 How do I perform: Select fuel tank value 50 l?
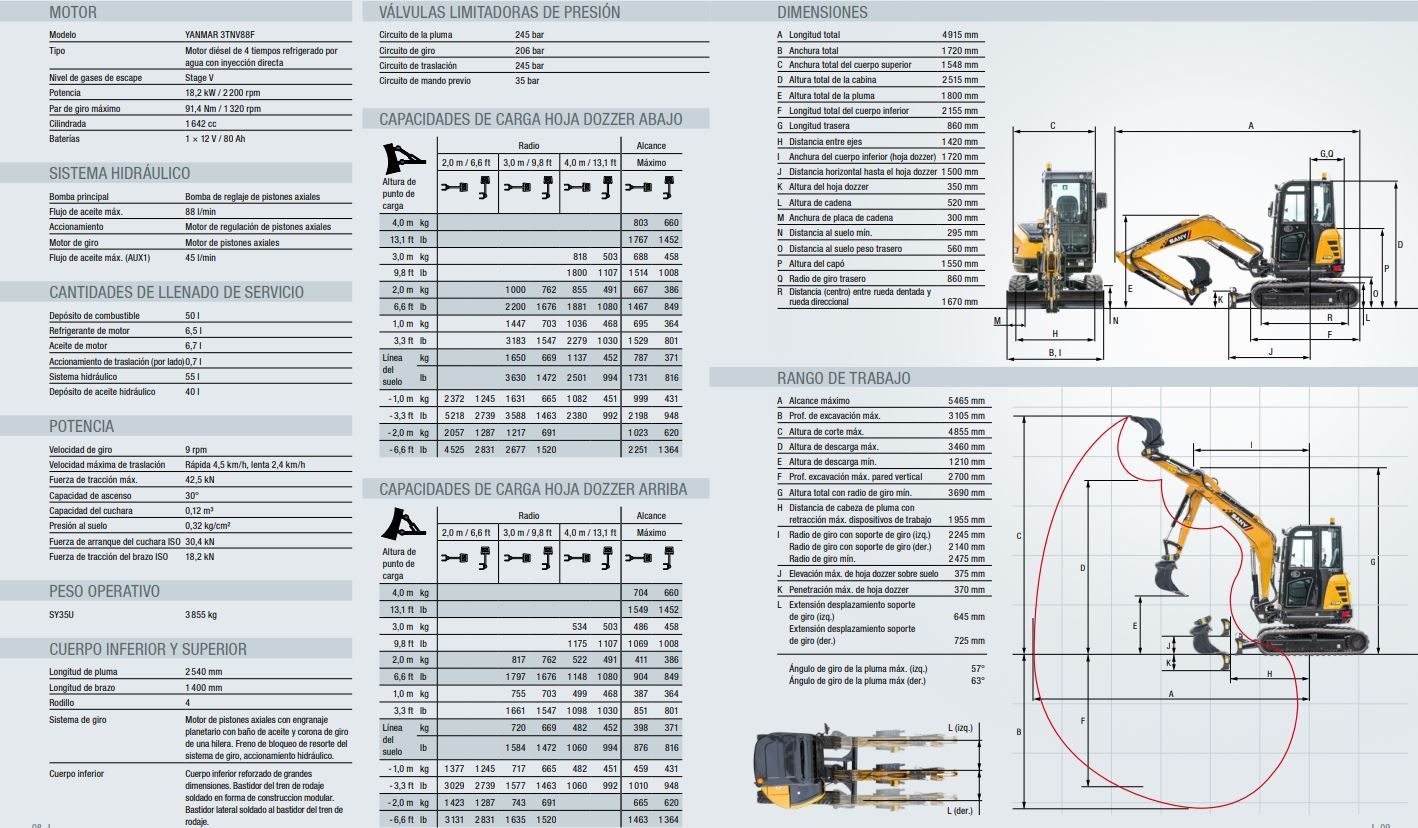[193, 316]
